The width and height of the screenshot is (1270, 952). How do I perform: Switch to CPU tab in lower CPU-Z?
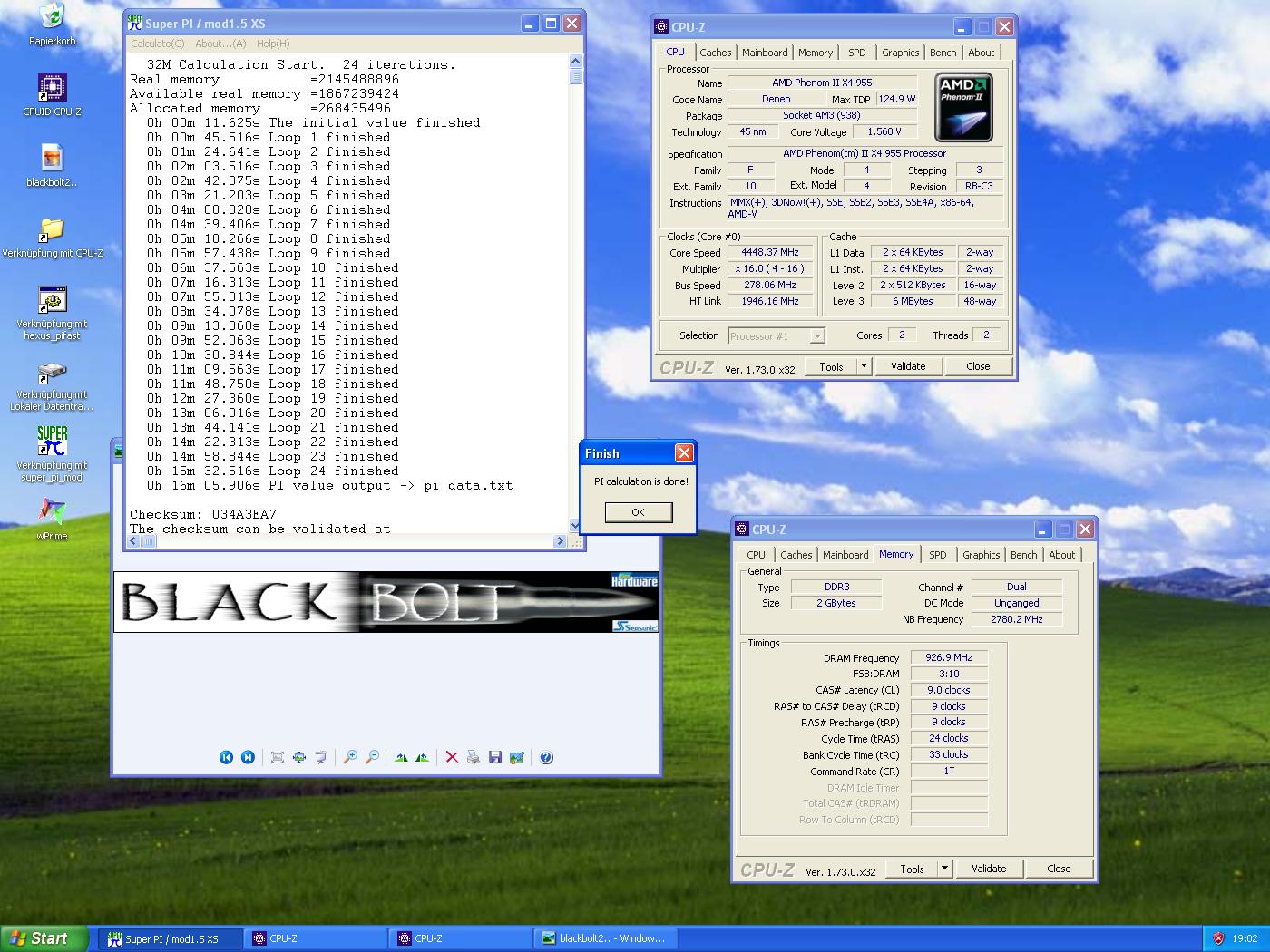tap(756, 555)
